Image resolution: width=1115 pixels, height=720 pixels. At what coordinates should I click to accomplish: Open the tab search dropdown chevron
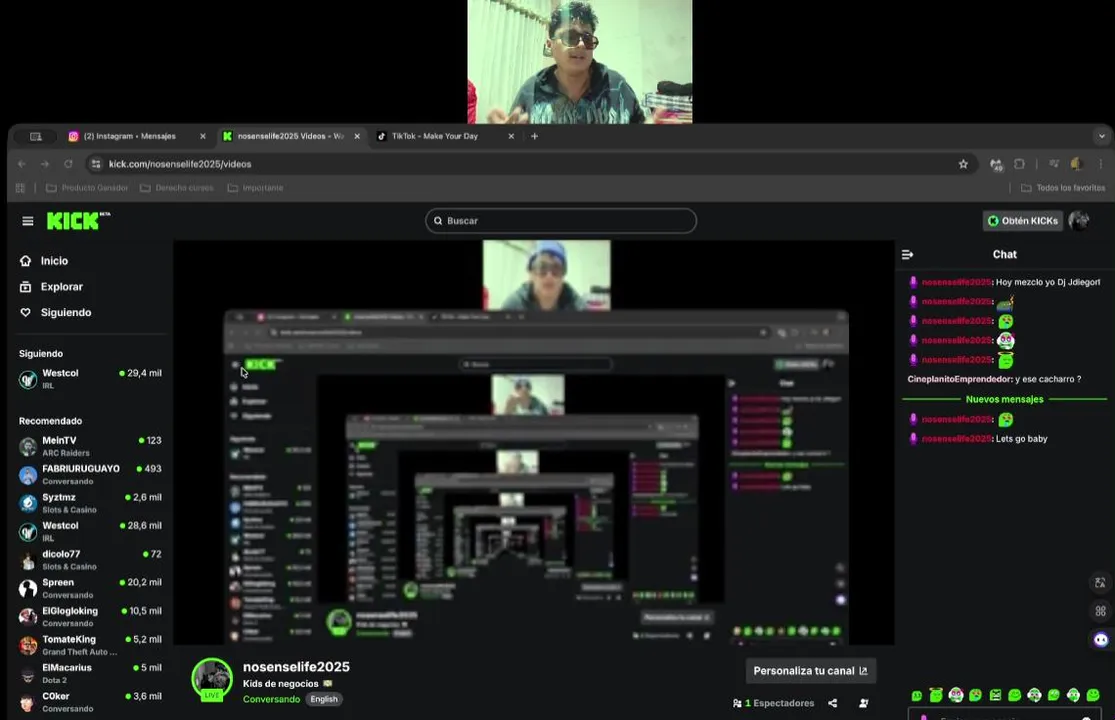(x=1101, y=136)
